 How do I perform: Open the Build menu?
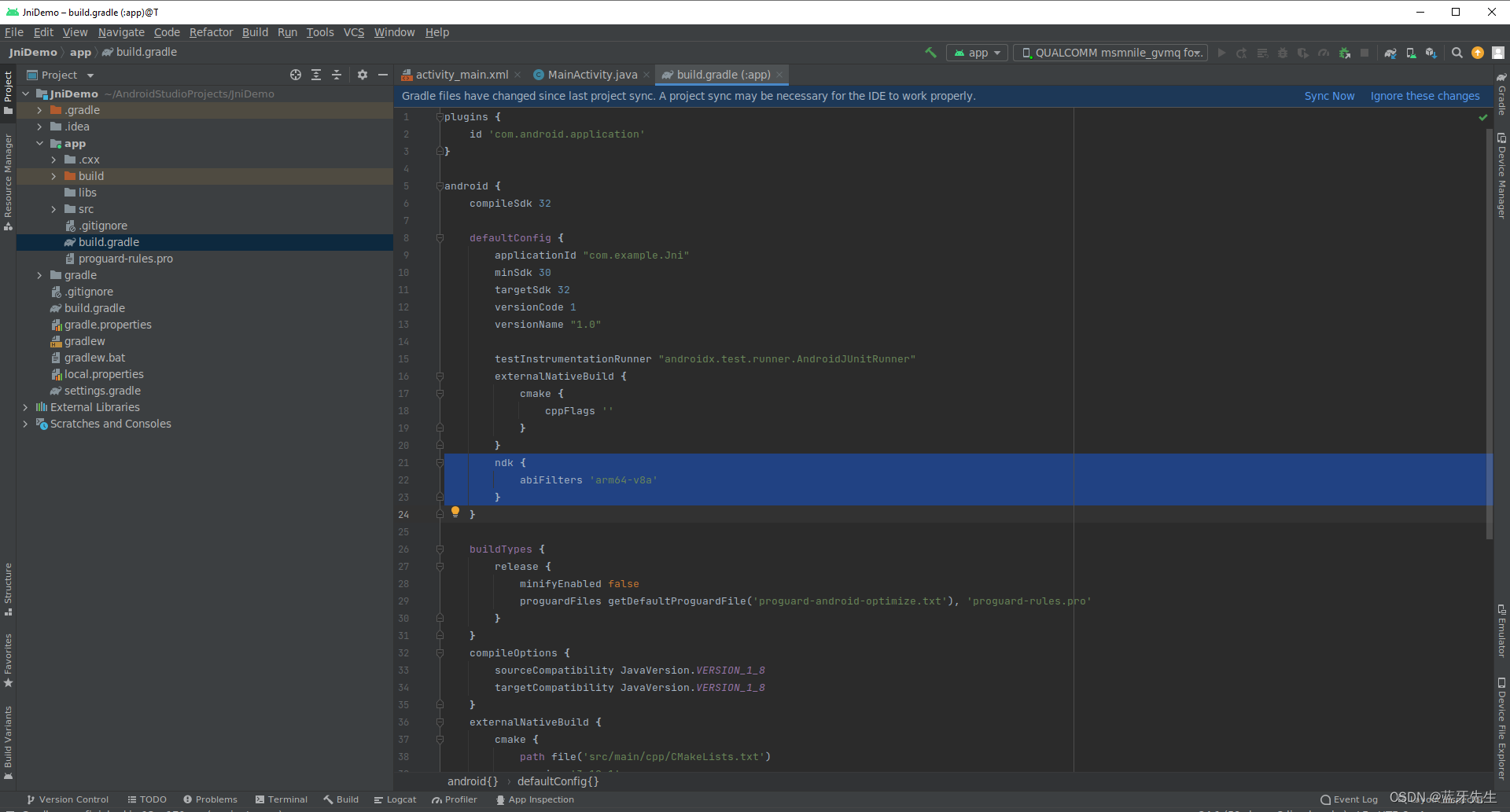click(255, 32)
